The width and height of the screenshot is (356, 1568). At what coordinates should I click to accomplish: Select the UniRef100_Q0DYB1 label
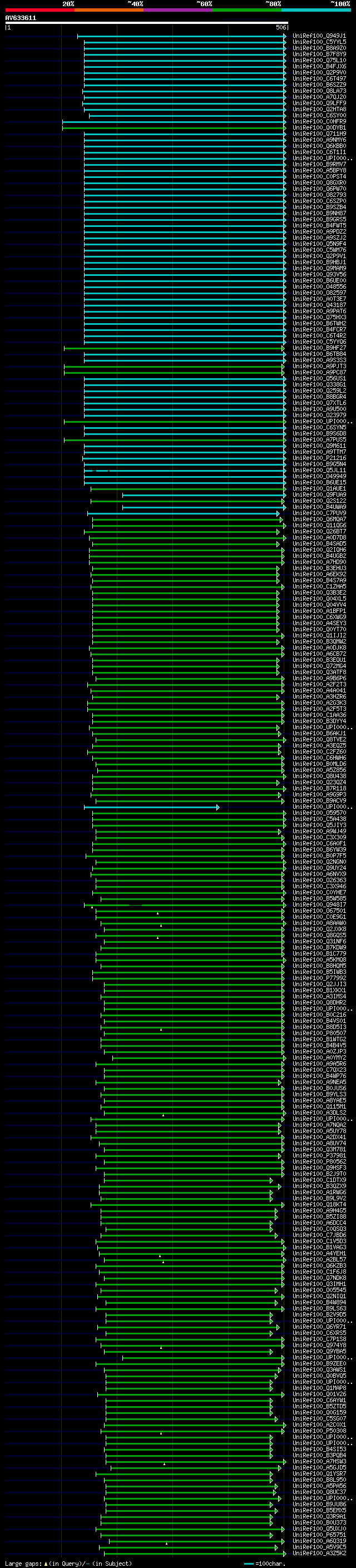319,128
